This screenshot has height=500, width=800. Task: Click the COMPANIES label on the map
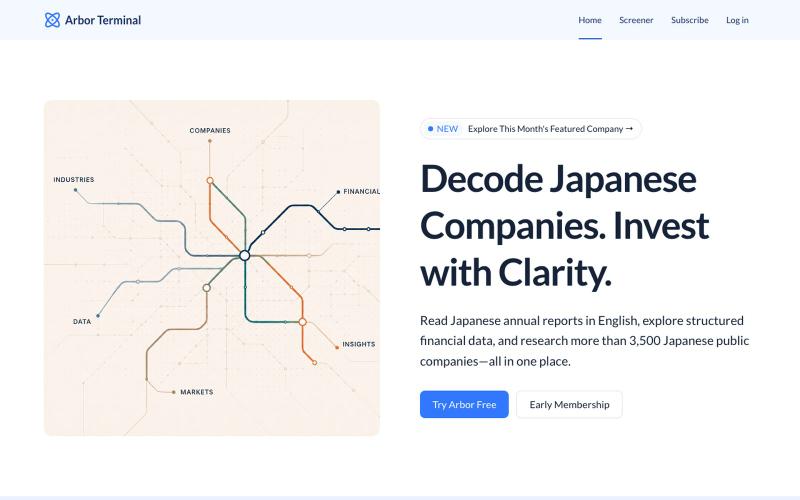(x=210, y=131)
